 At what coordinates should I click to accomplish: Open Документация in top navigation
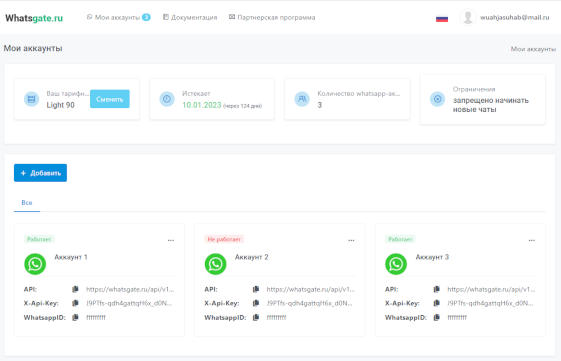point(190,17)
